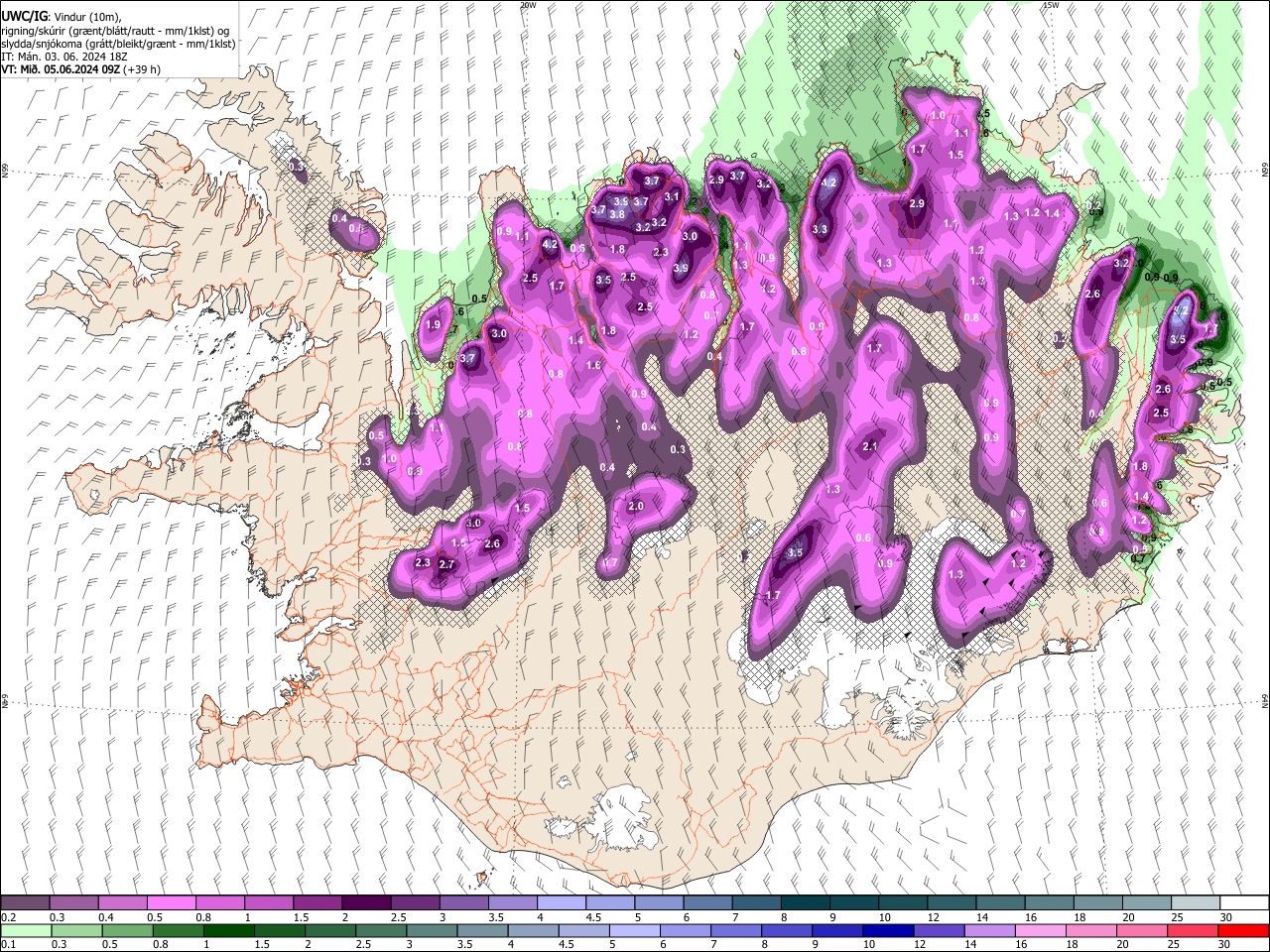This screenshot has height=952, width=1270.
Task: Click the 3.3 precipitation value on map
Action: coord(820,229)
